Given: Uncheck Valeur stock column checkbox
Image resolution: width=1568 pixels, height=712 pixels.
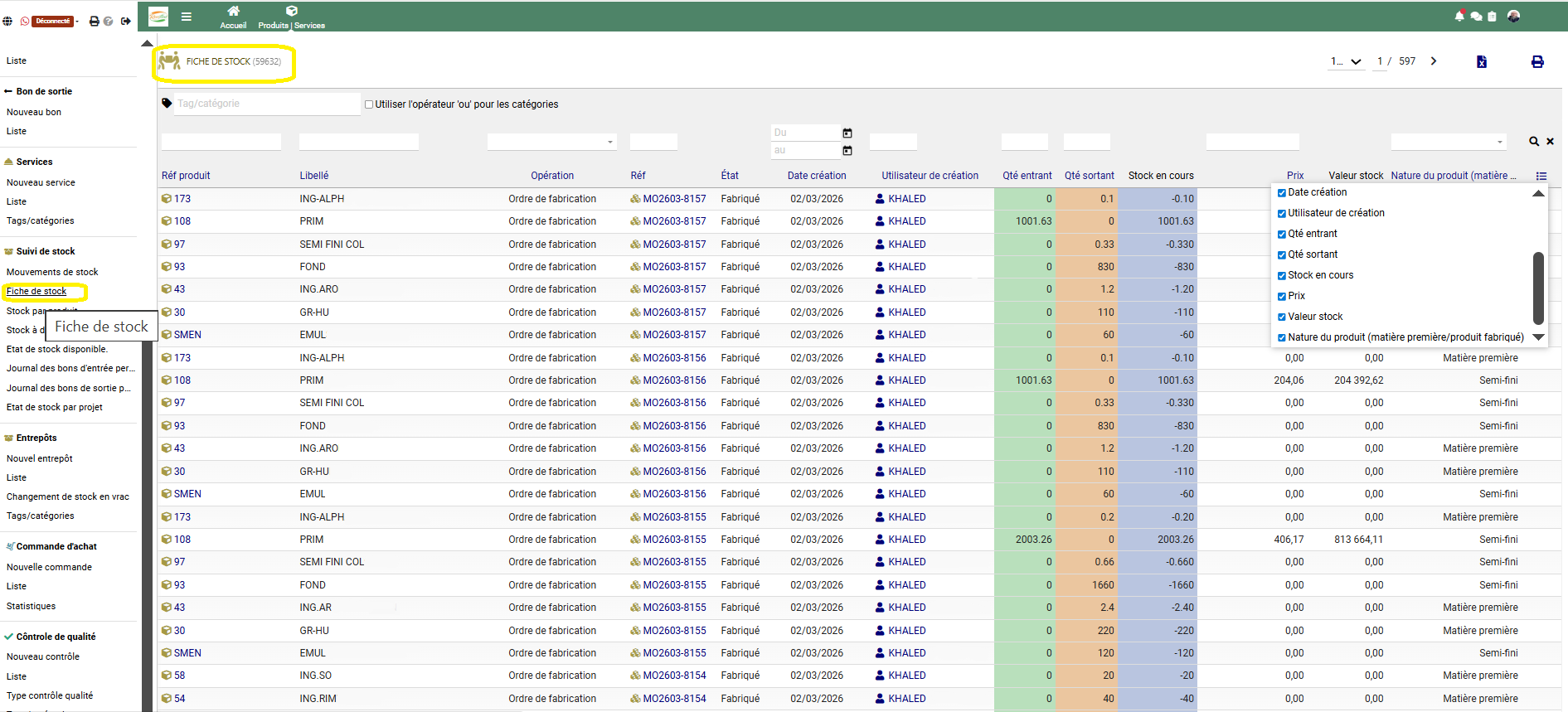Looking at the screenshot, I should click(x=1282, y=317).
